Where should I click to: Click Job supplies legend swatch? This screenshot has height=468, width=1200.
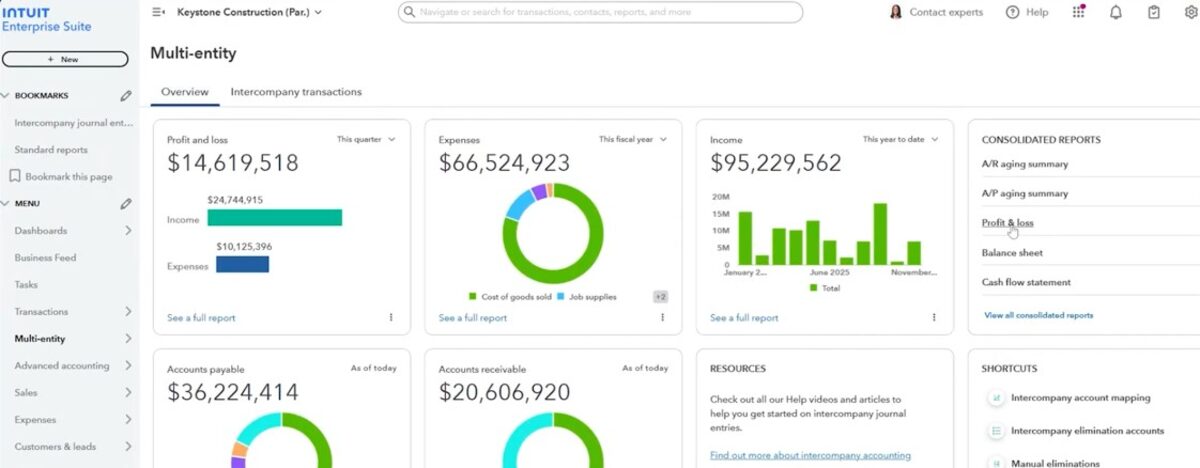(x=560, y=297)
